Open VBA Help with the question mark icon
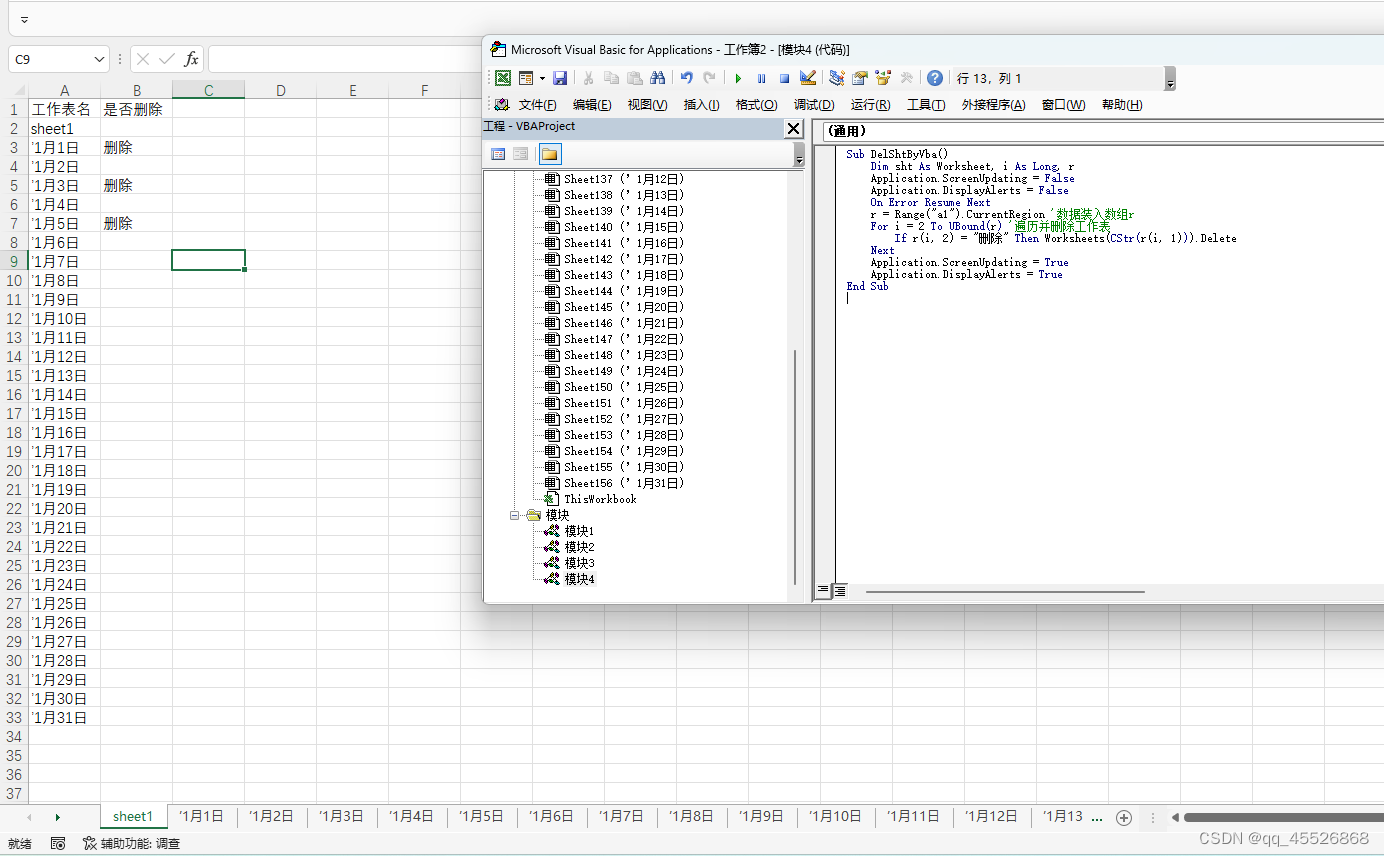1384x856 pixels. (933, 77)
